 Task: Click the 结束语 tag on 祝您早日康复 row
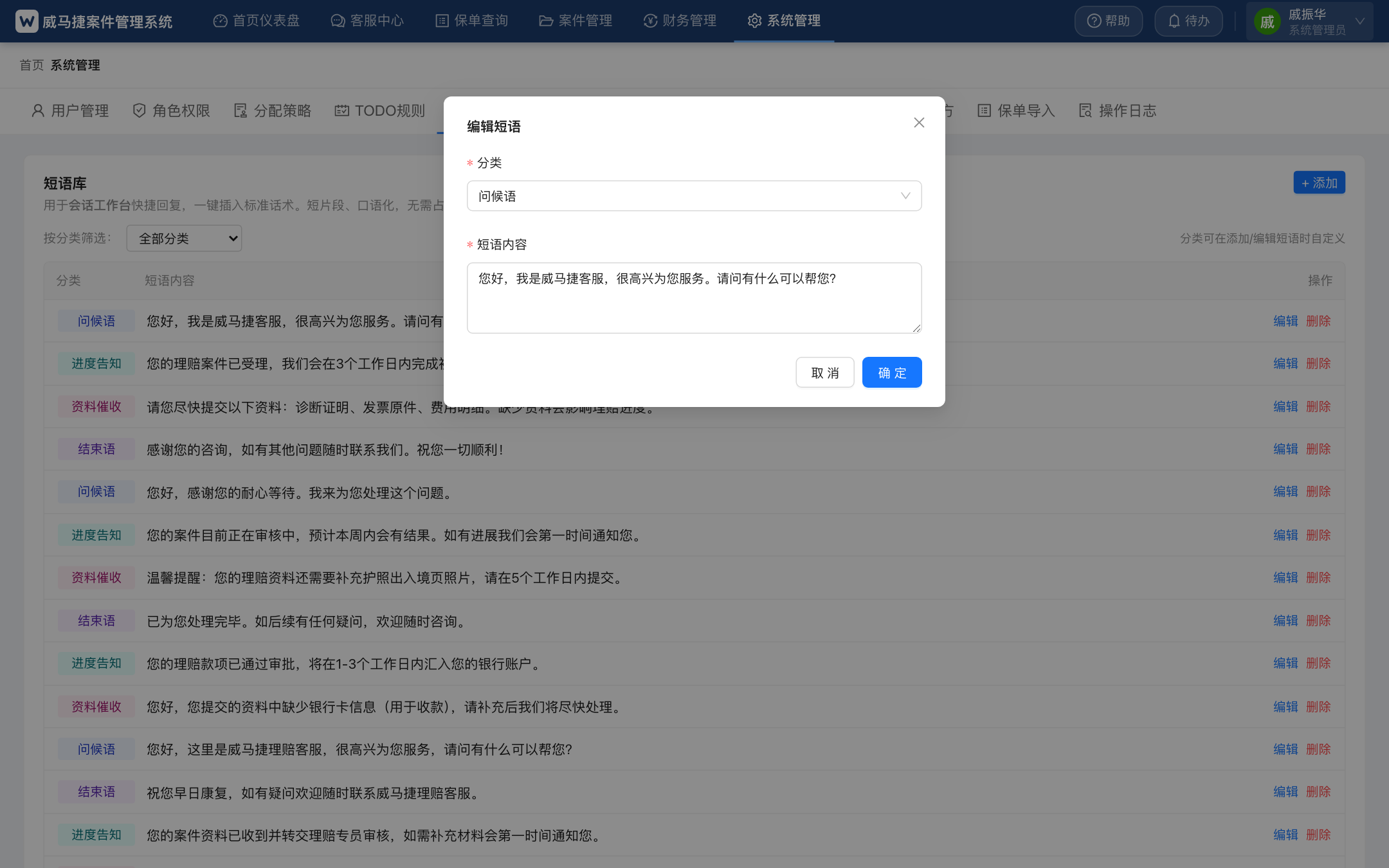pyautogui.click(x=96, y=791)
